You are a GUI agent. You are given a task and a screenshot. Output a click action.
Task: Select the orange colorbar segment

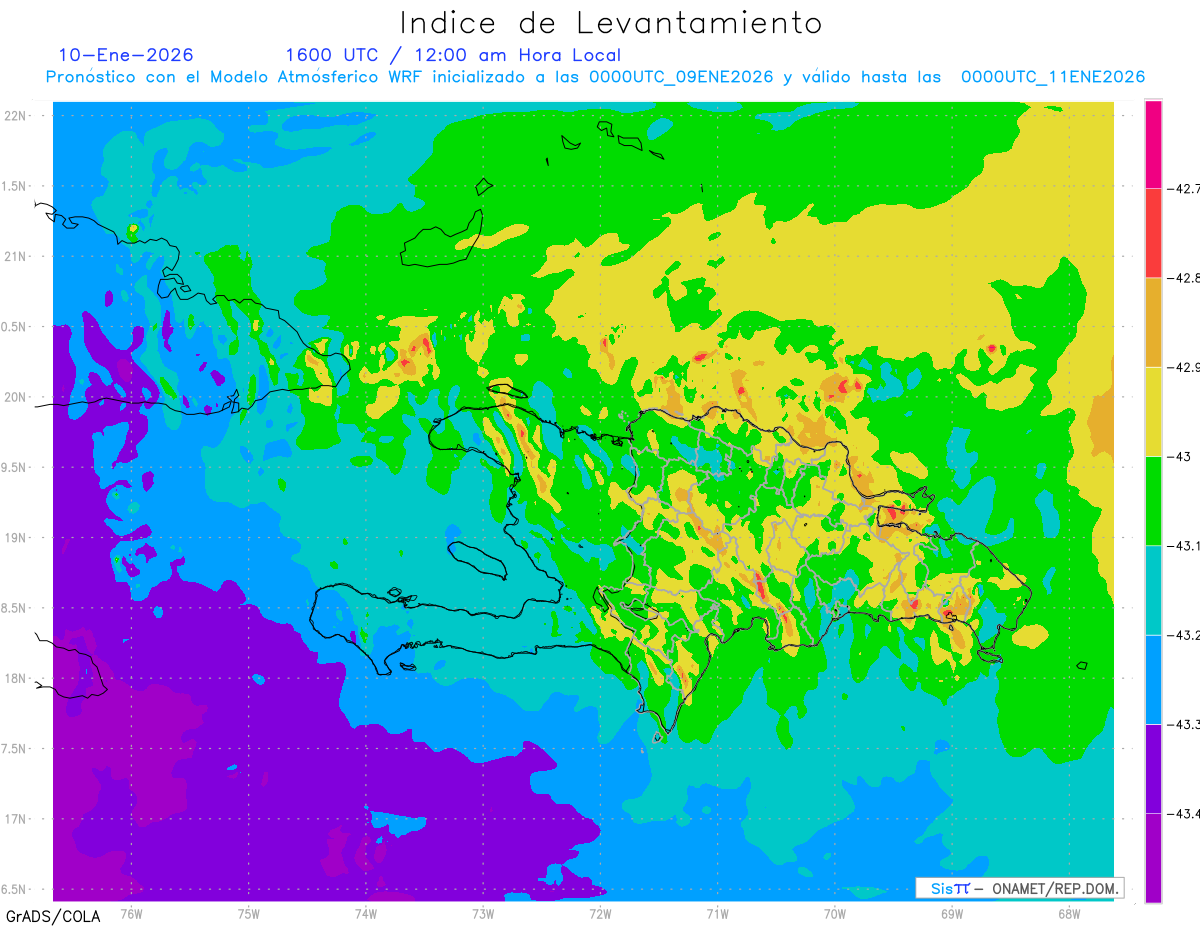click(1153, 322)
